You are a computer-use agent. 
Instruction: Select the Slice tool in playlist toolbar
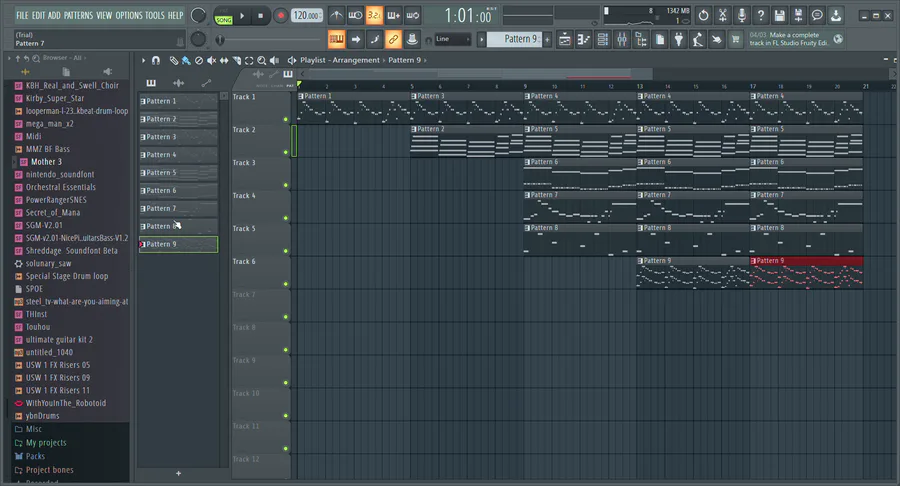[x=236, y=60]
